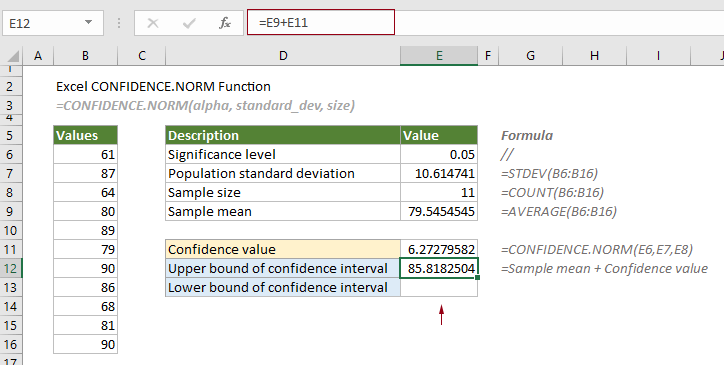Expand the Name Box dropdown arrow
Image resolution: width=724 pixels, height=365 pixels.
pyautogui.click(x=88, y=22)
